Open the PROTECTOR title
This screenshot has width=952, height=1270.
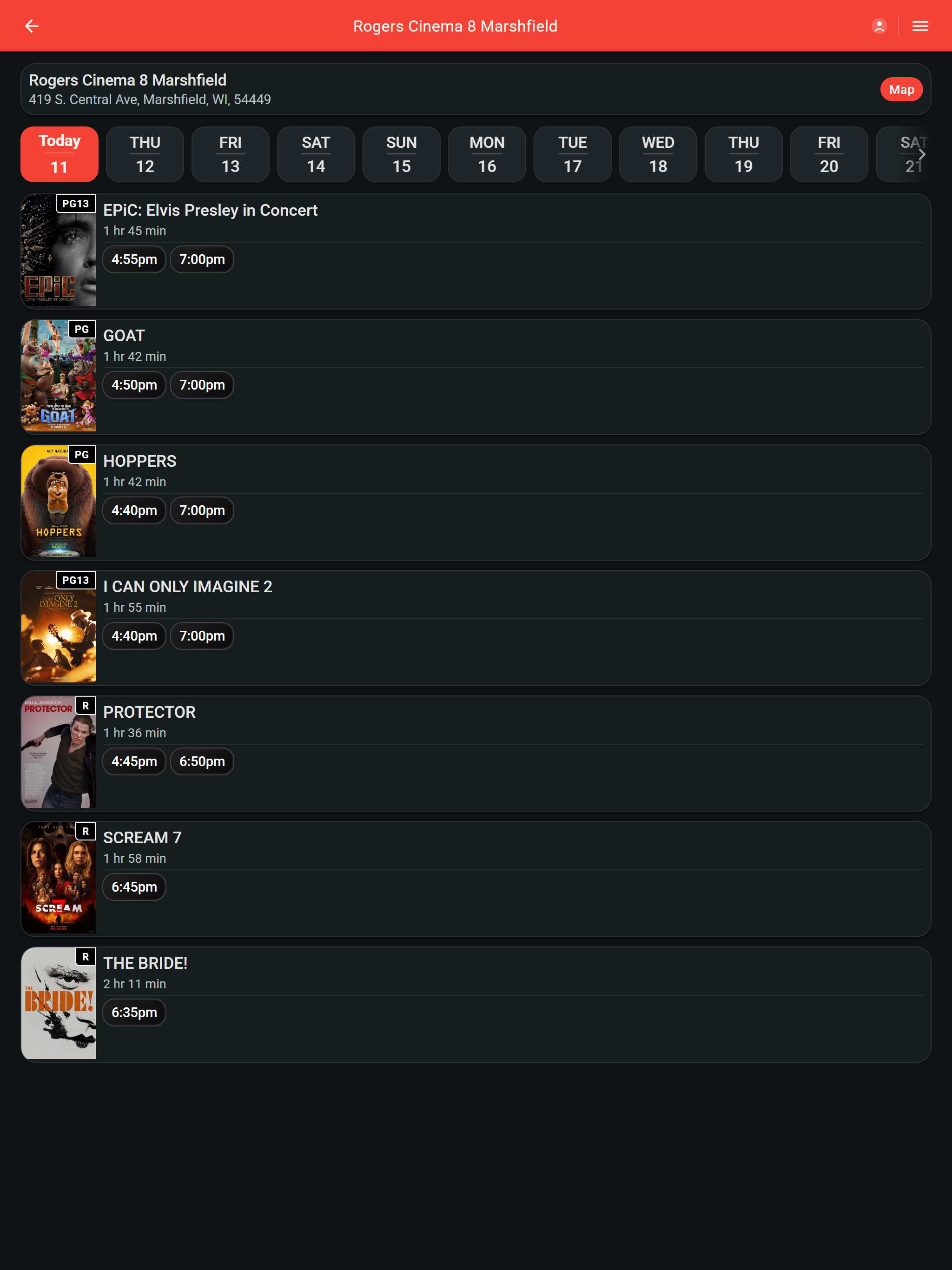click(x=149, y=713)
